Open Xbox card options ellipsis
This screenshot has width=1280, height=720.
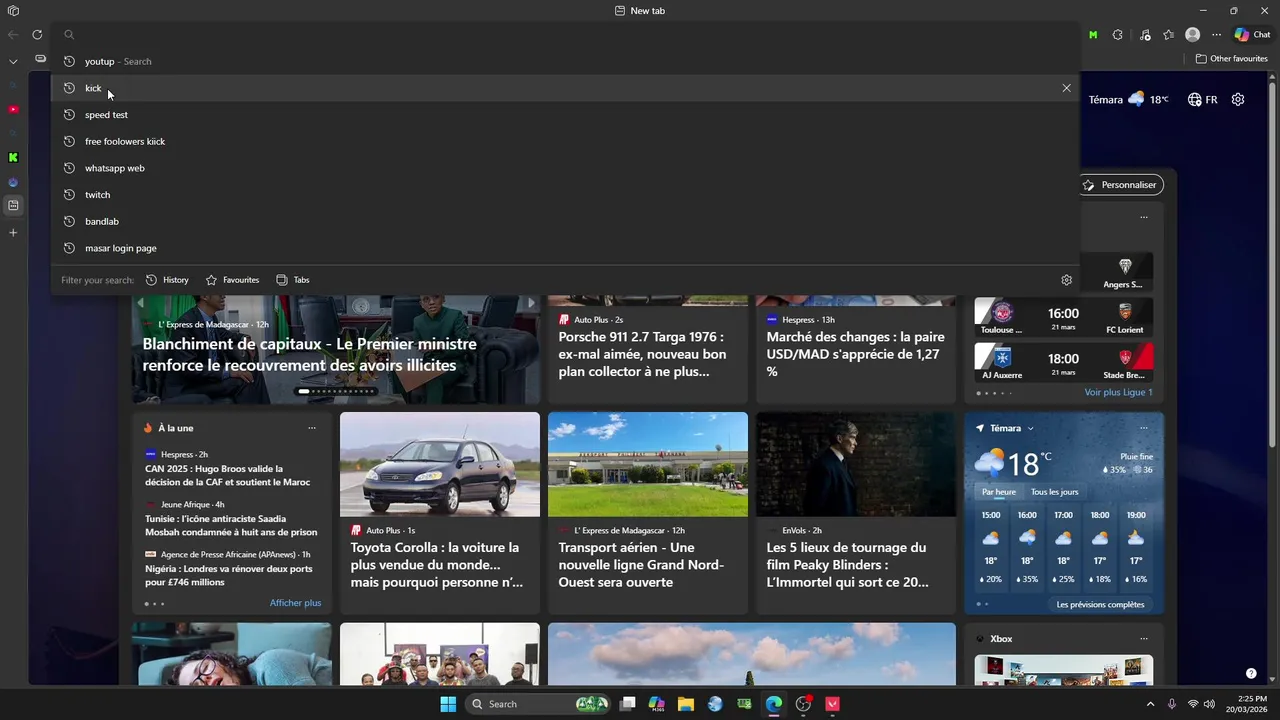click(x=1144, y=638)
